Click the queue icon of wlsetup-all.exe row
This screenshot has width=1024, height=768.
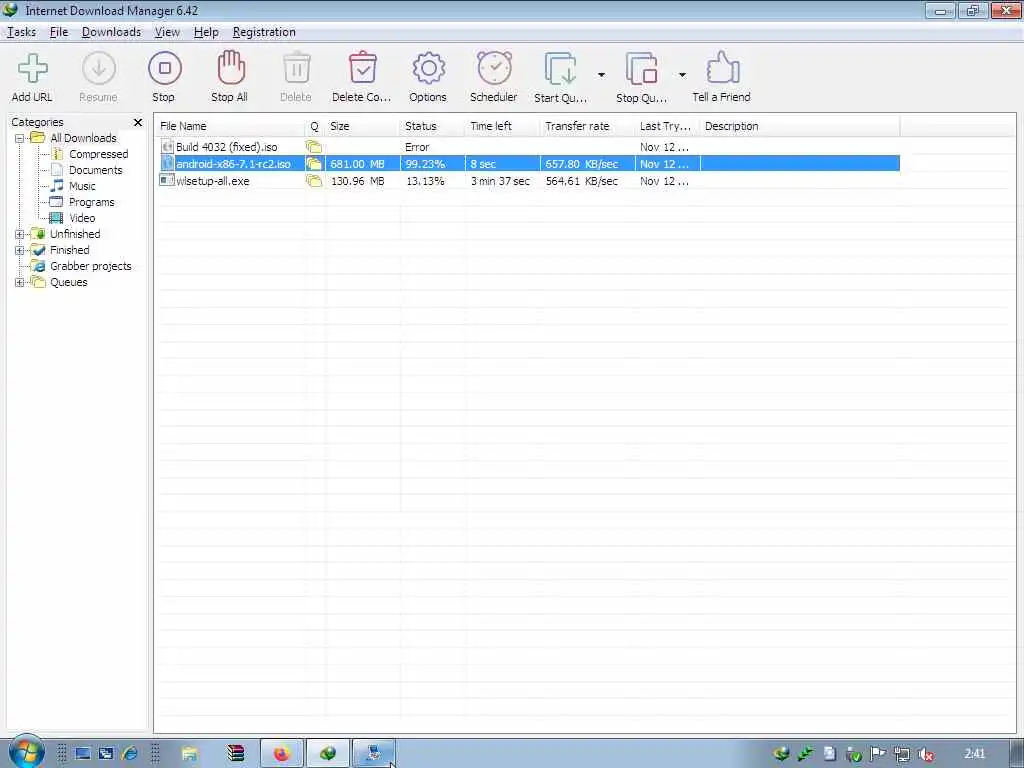click(314, 181)
